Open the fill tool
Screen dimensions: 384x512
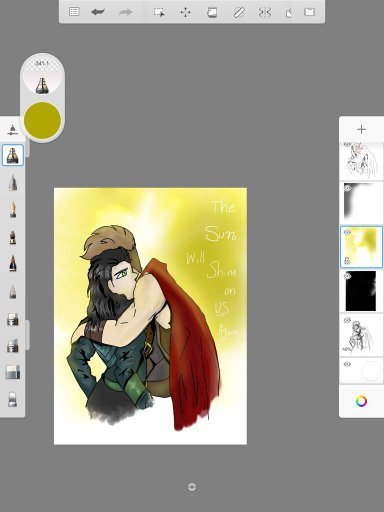pos(212,13)
